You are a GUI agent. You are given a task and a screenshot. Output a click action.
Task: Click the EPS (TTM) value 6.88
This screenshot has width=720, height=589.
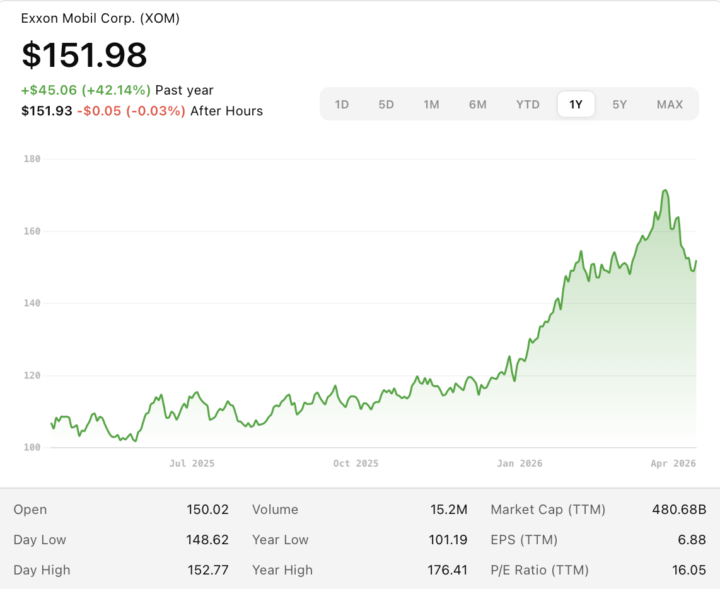coord(692,539)
